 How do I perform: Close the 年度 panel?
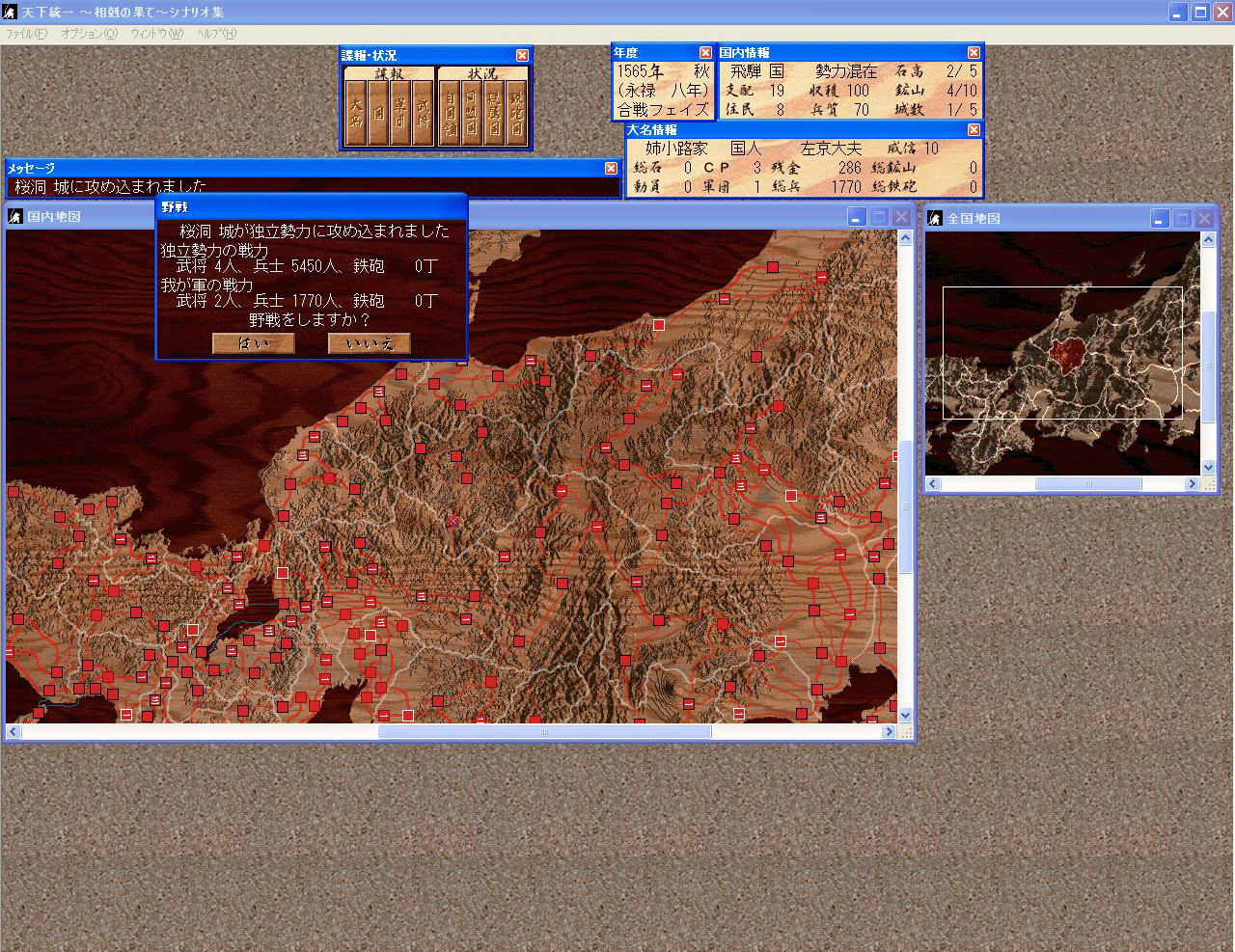pyautogui.click(x=705, y=52)
